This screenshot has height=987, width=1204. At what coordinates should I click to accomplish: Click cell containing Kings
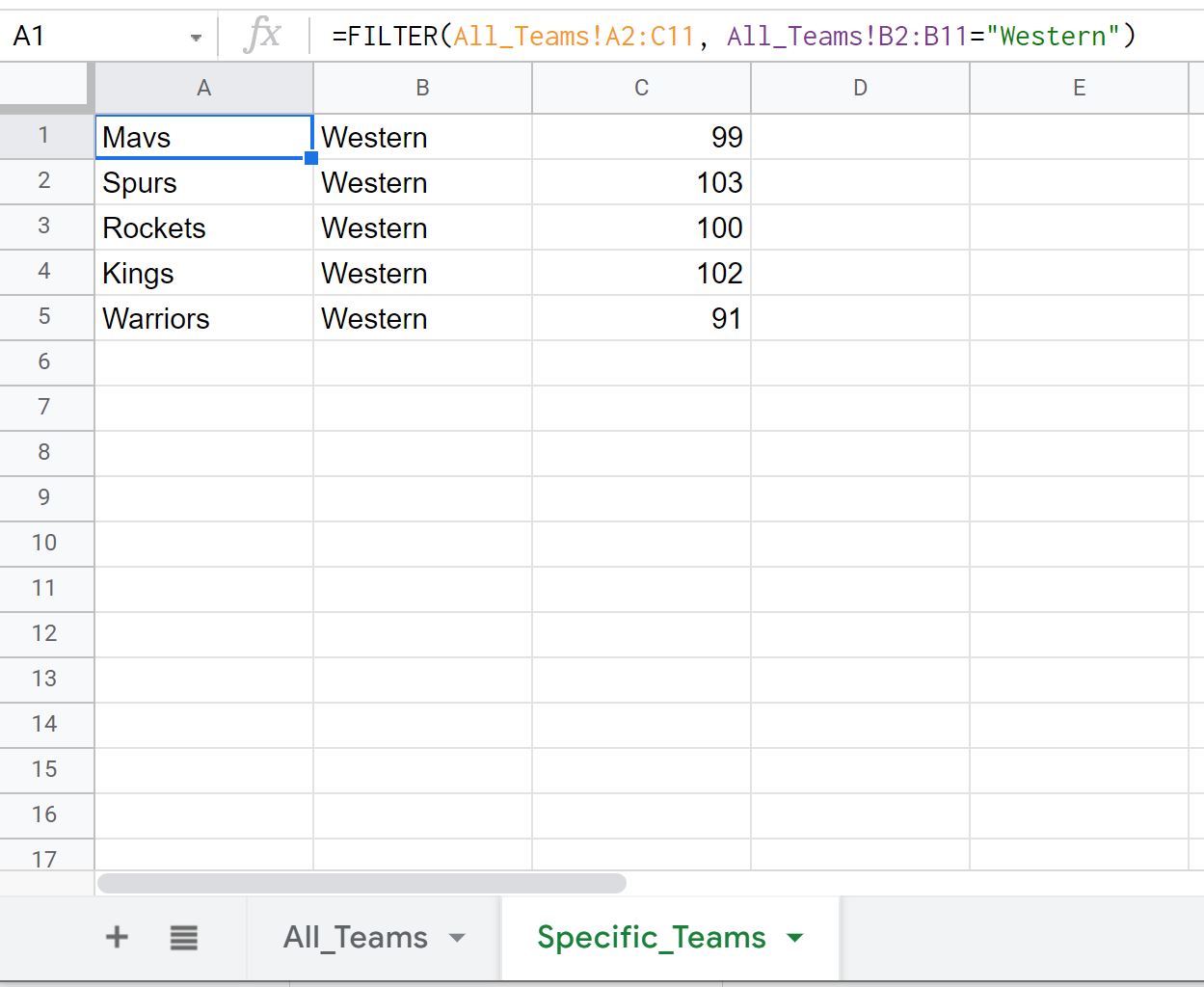point(204,273)
